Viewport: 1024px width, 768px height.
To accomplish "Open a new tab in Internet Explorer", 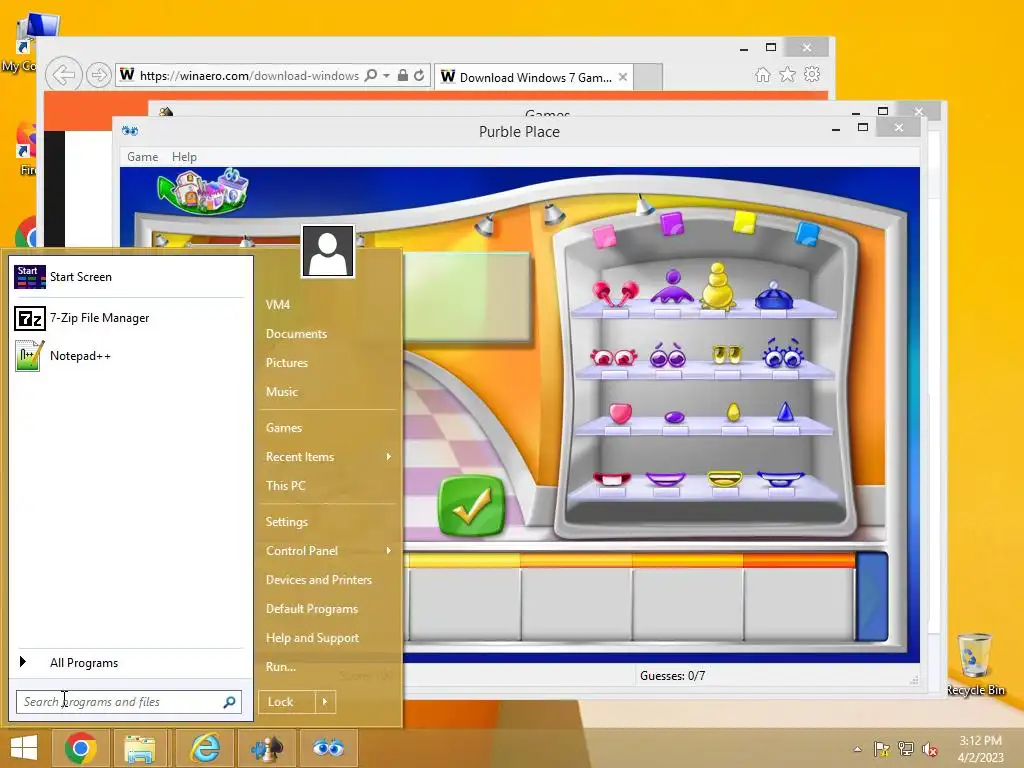I will click(648, 77).
